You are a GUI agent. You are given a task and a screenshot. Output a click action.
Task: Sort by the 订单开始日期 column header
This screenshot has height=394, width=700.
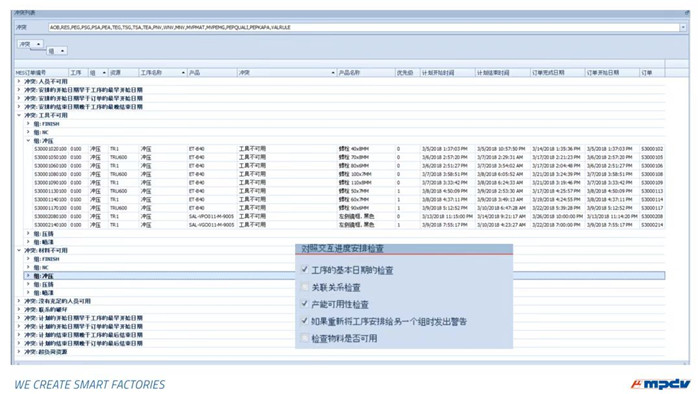(612, 72)
